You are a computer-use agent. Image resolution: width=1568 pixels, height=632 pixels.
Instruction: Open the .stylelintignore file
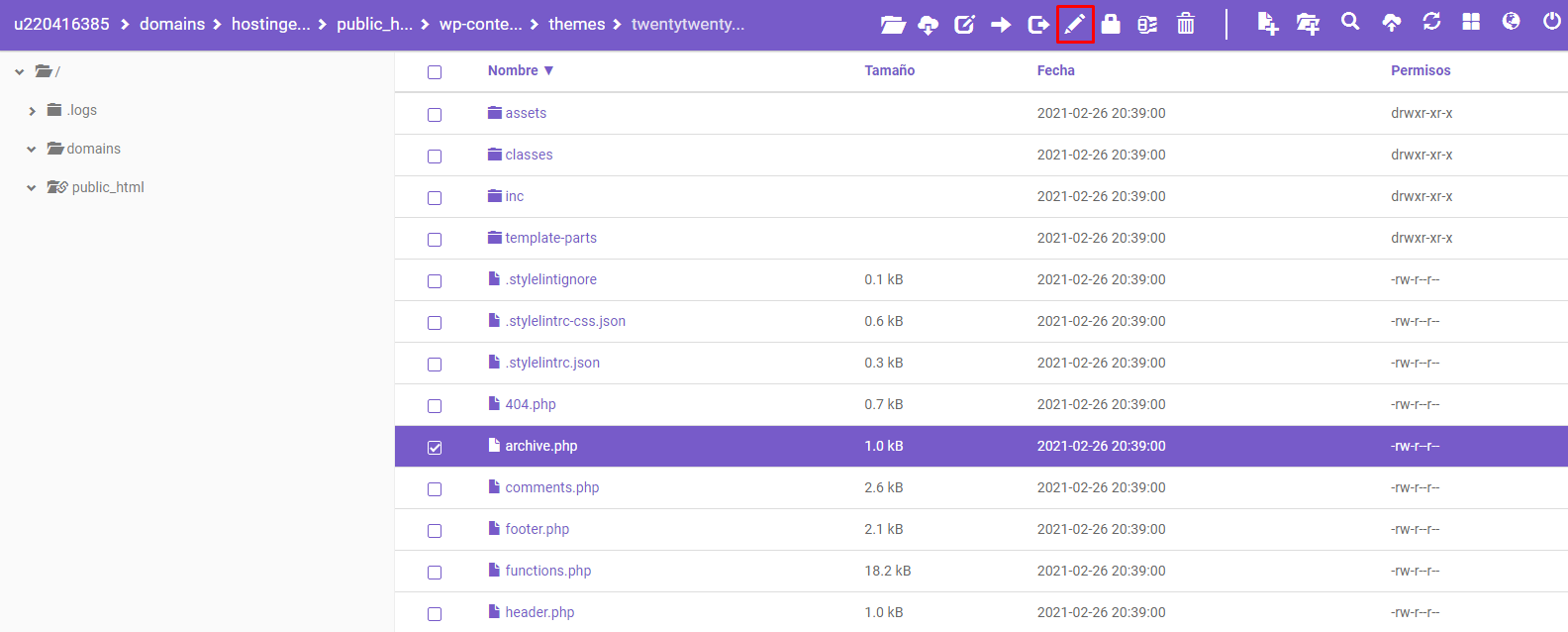pyautogui.click(x=550, y=279)
